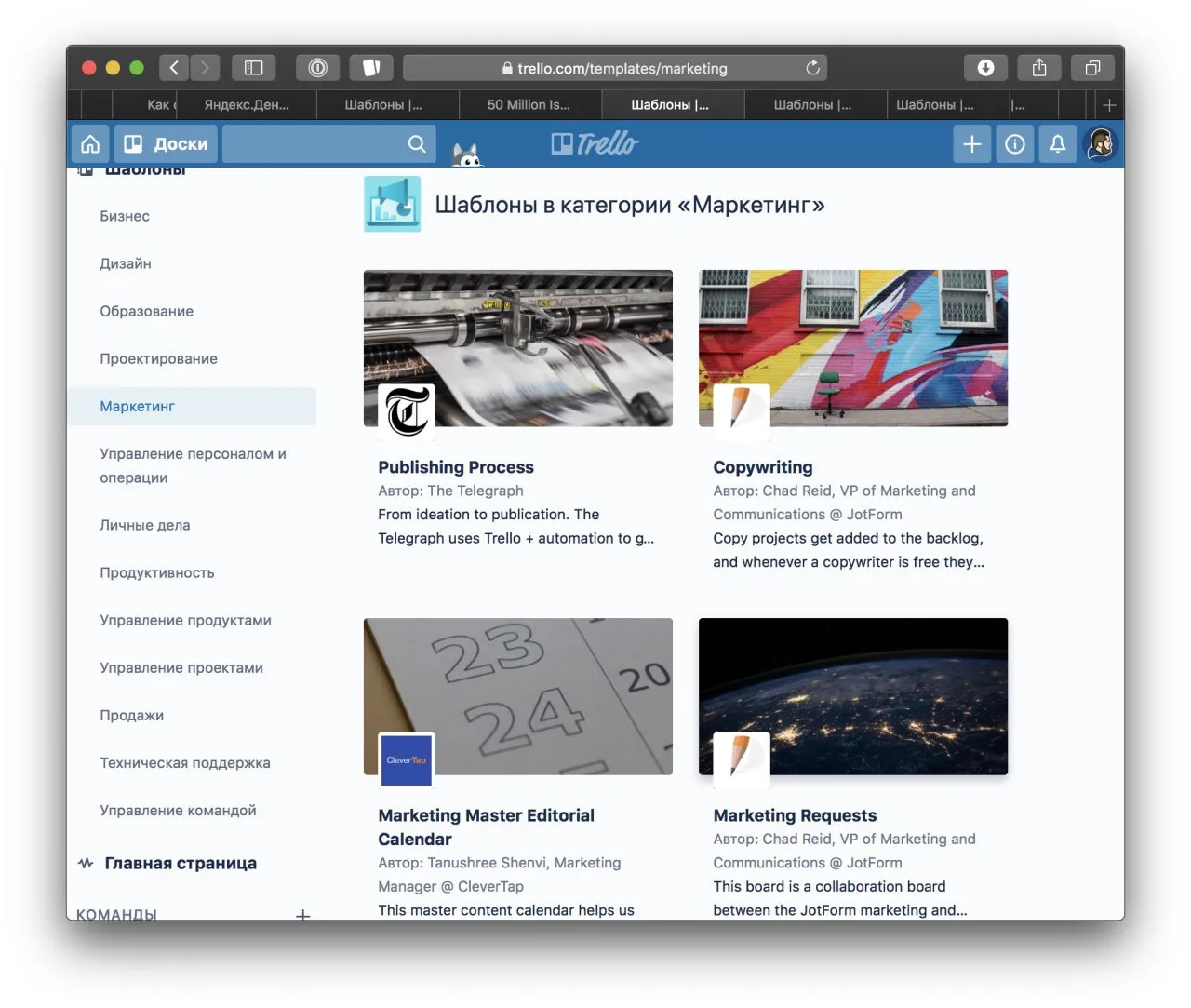This screenshot has width=1191, height=1008.
Task: Click the magnifier icon in Trello search
Action: click(417, 144)
